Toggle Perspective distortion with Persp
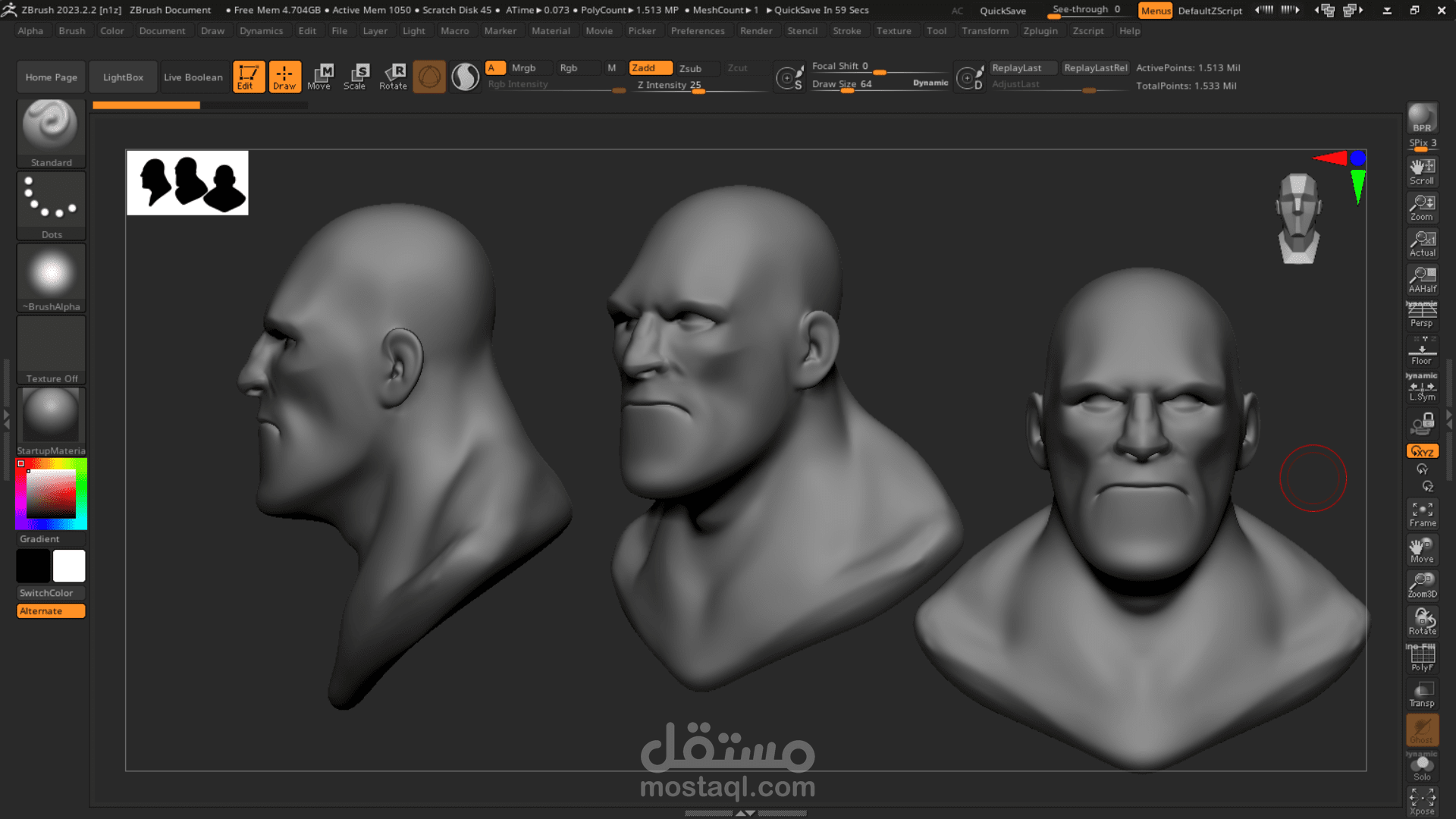This screenshot has height=819, width=1456. [x=1422, y=315]
